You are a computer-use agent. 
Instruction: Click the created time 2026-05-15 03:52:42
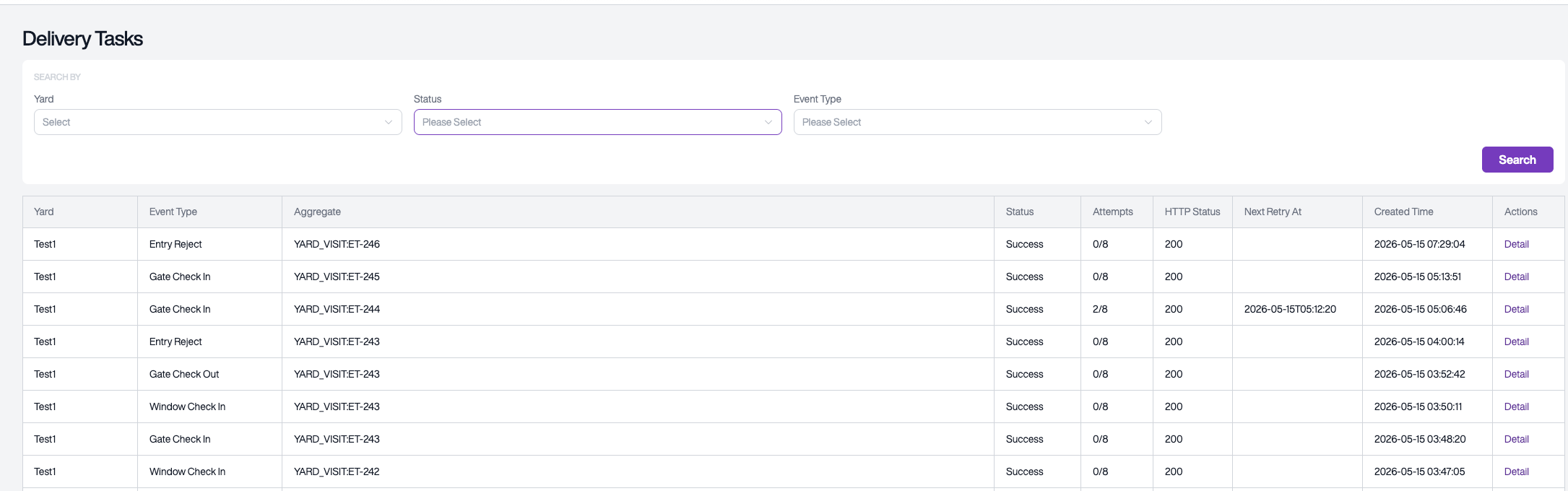pos(1419,374)
